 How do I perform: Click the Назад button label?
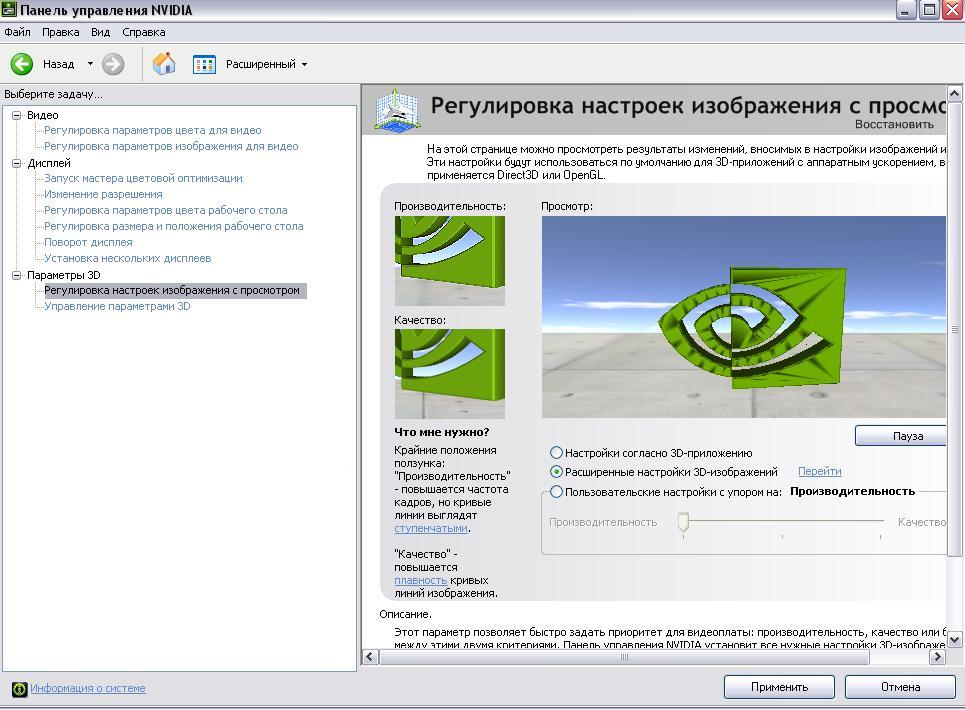(x=58, y=64)
